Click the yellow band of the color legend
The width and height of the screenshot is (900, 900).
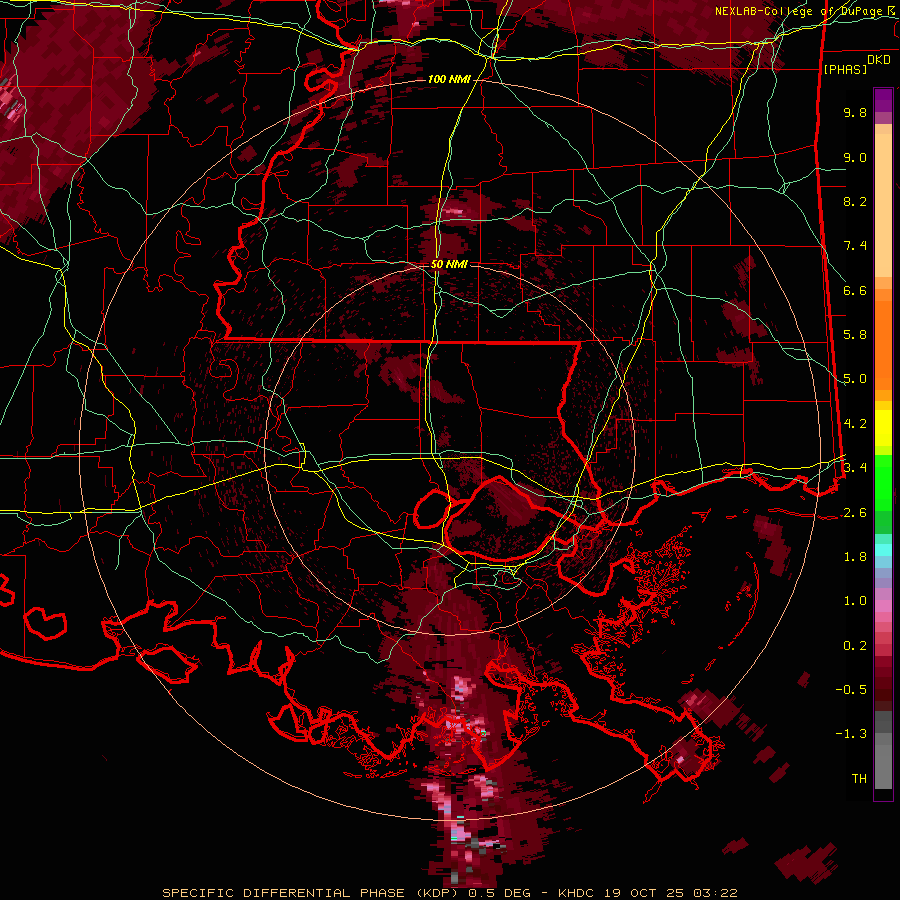(x=883, y=427)
